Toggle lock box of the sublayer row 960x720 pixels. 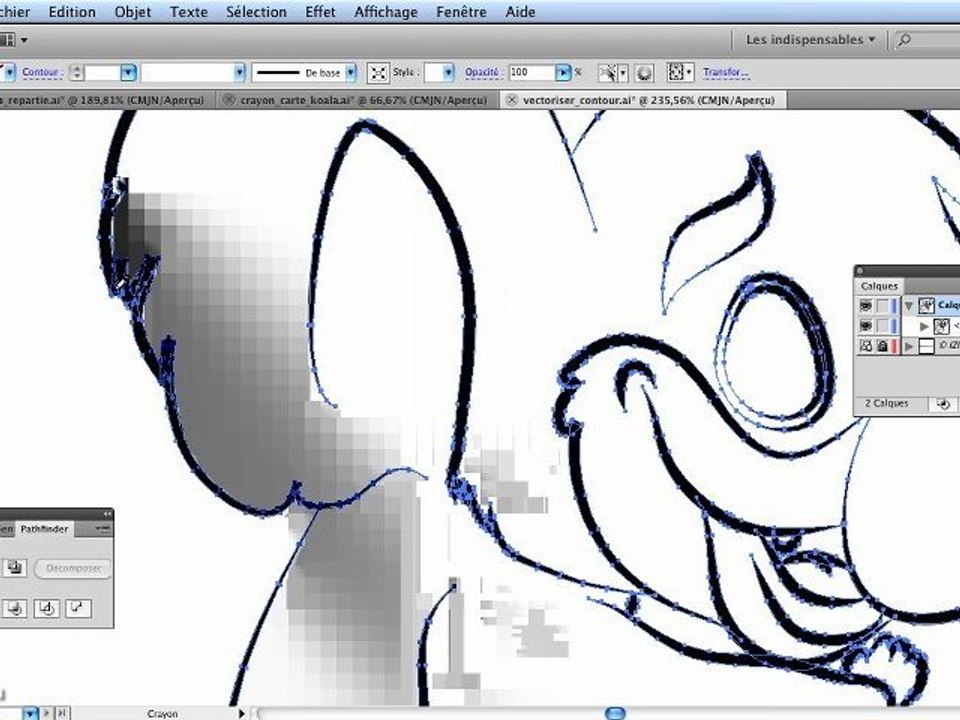[x=882, y=326]
